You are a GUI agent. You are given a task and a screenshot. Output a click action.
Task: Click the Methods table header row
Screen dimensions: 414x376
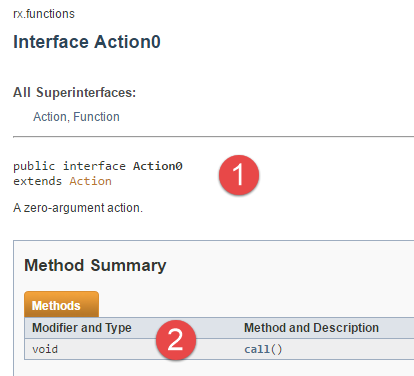(x=219, y=328)
